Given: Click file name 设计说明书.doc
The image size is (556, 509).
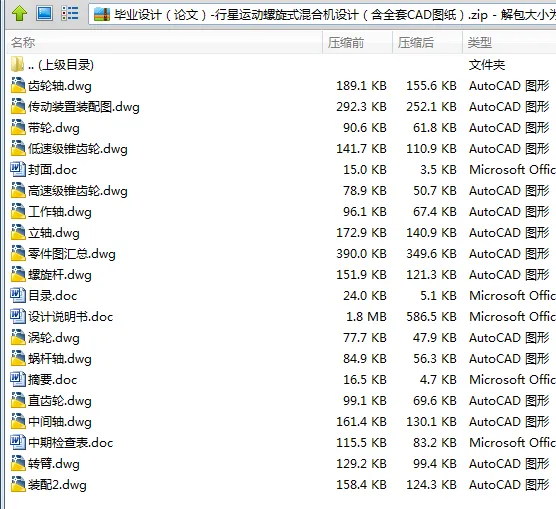Looking at the screenshot, I should tap(71, 317).
